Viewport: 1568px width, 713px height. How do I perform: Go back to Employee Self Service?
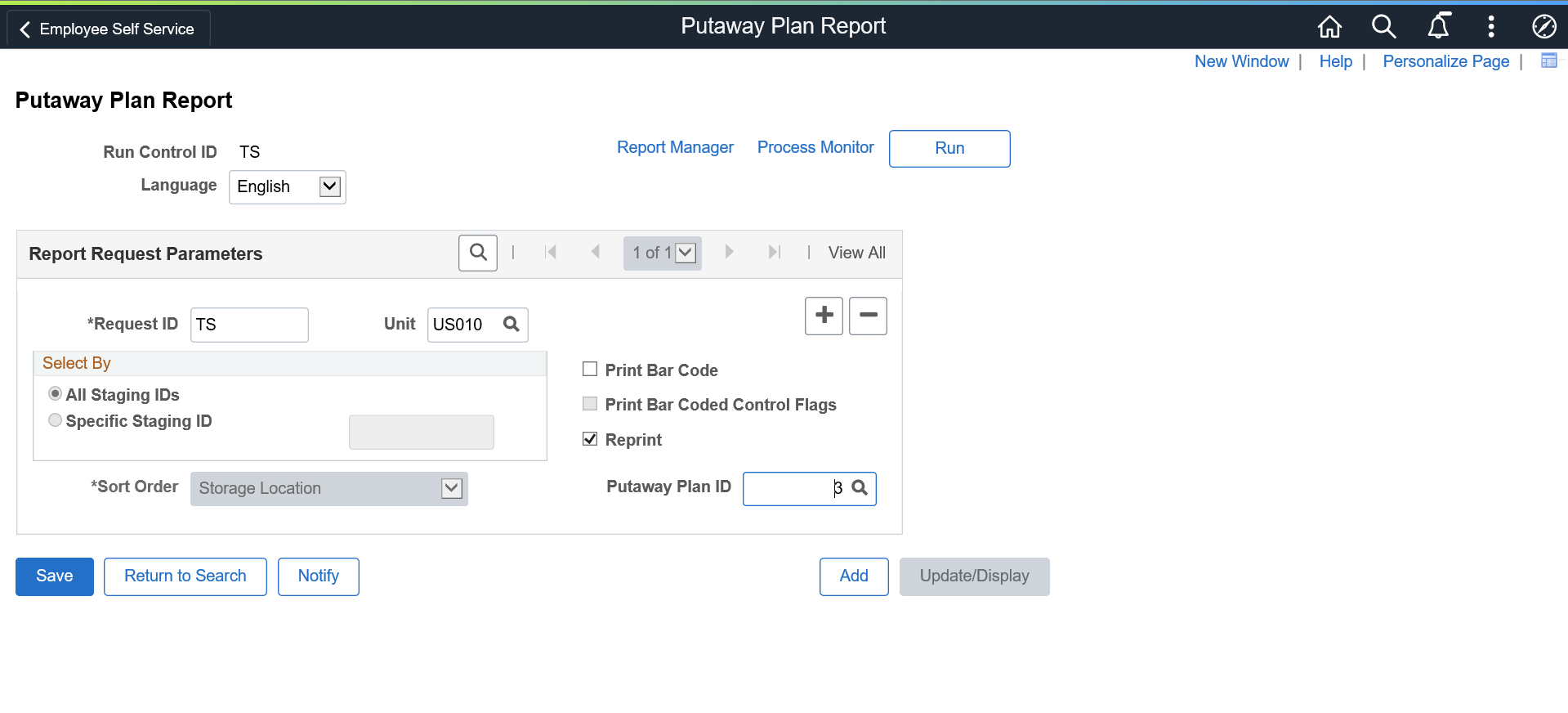pyautogui.click(x=108, y=29)
